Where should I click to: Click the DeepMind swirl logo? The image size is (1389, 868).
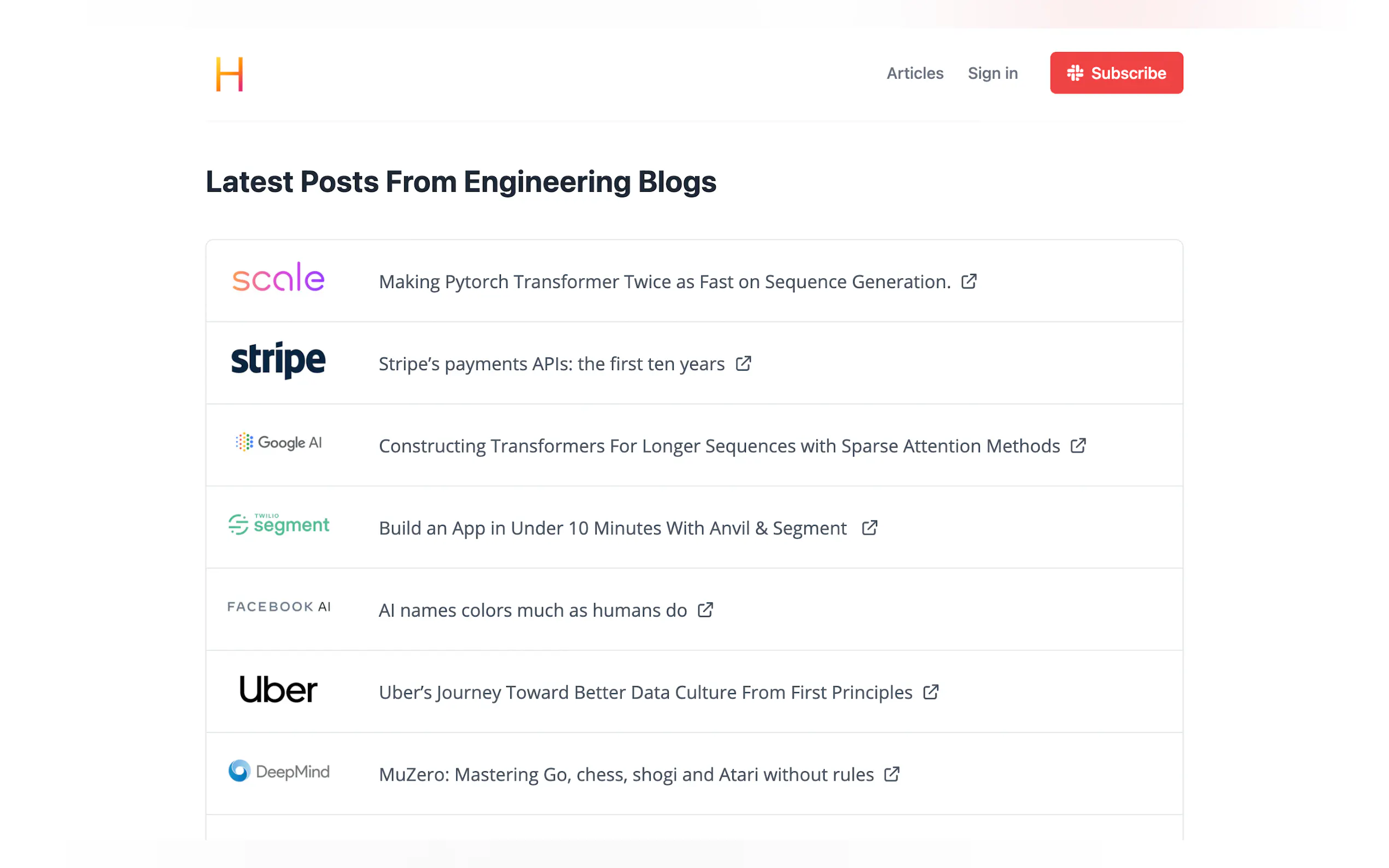point(240,771)
